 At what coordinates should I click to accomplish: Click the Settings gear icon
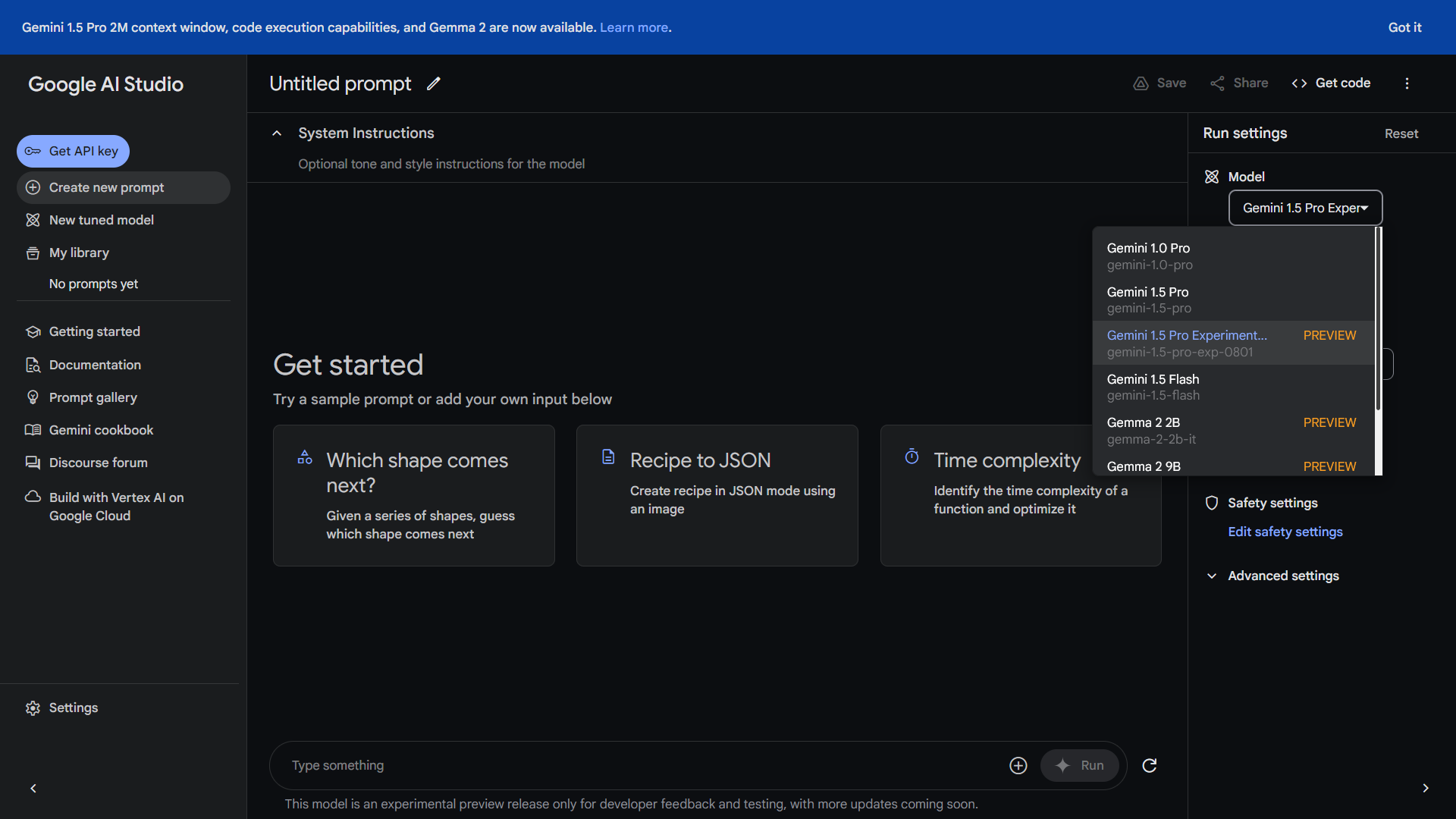(x=33, y=708)
